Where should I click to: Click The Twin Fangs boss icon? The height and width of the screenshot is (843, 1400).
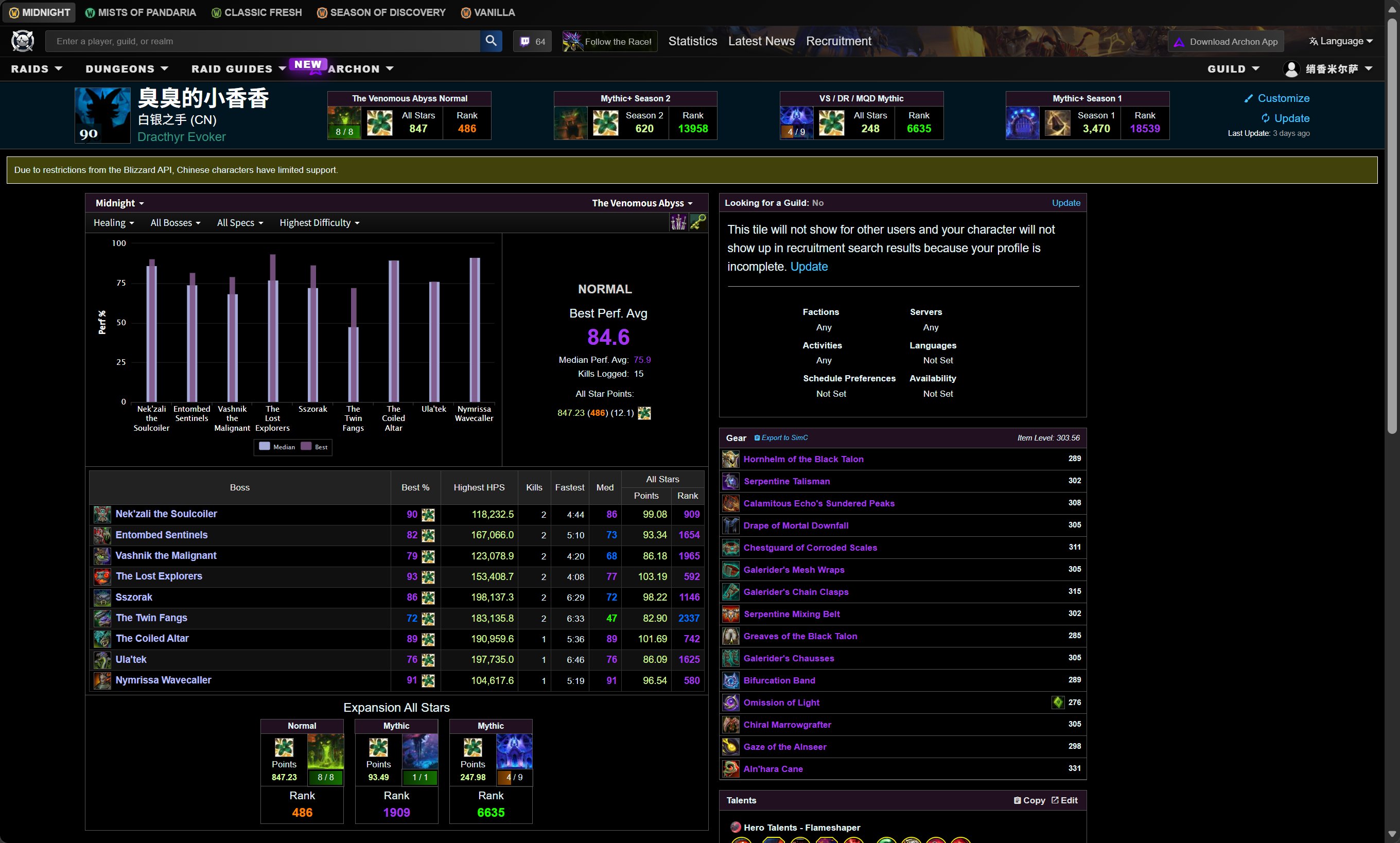102,618
